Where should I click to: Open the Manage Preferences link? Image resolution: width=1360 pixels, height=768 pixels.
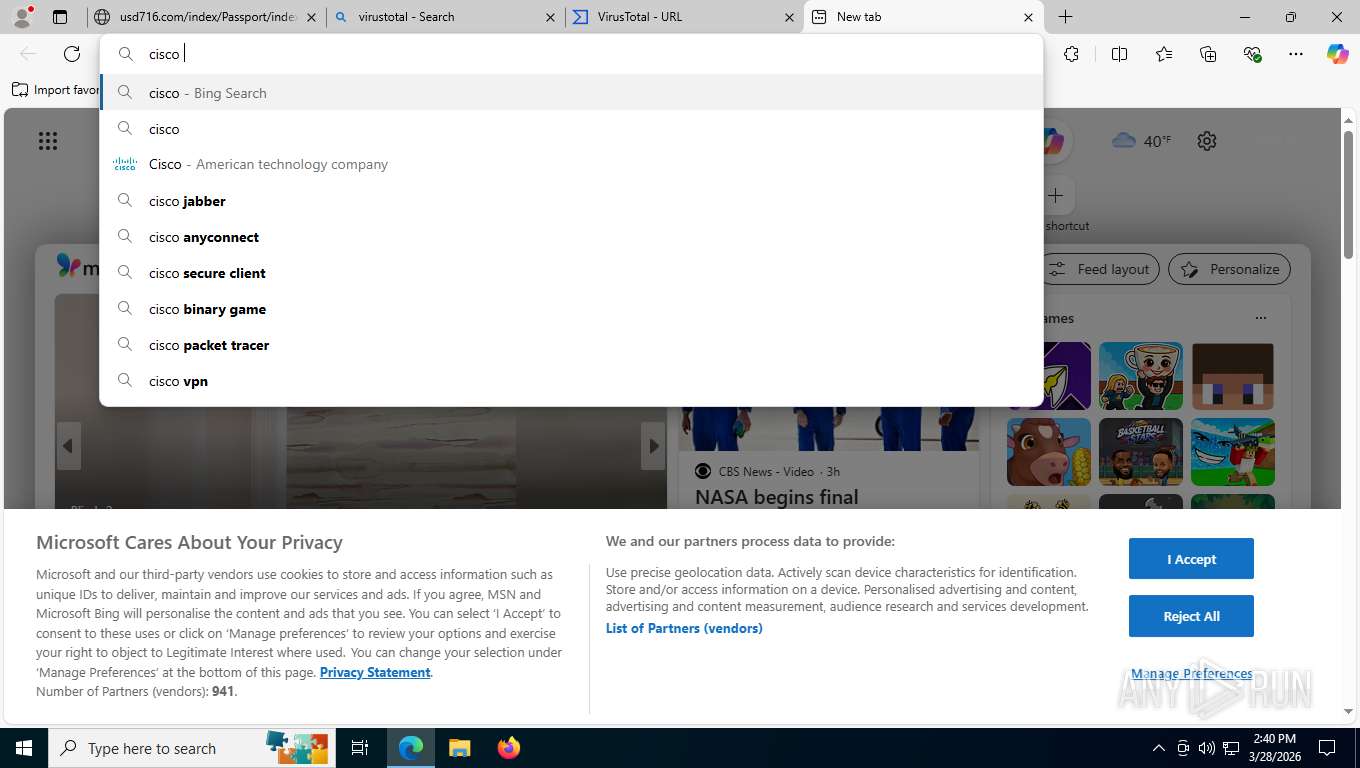pos(1191,674)
